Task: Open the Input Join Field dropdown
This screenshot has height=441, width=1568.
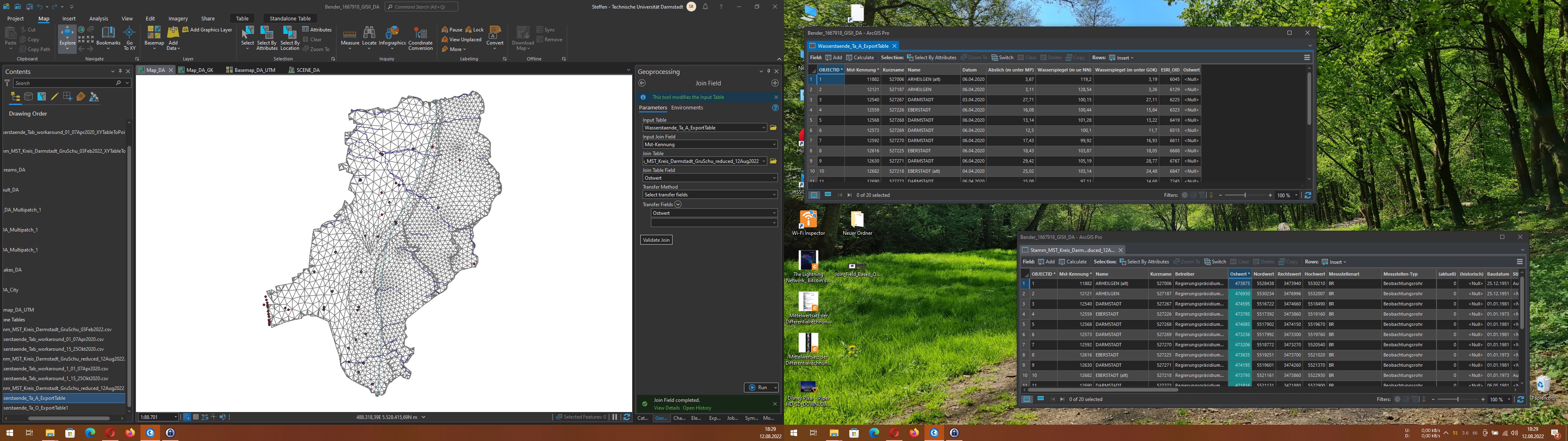Action: [774, 145]
